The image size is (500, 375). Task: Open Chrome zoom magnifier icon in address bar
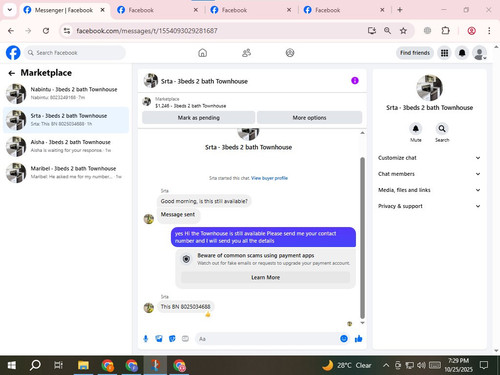point(387,31)
